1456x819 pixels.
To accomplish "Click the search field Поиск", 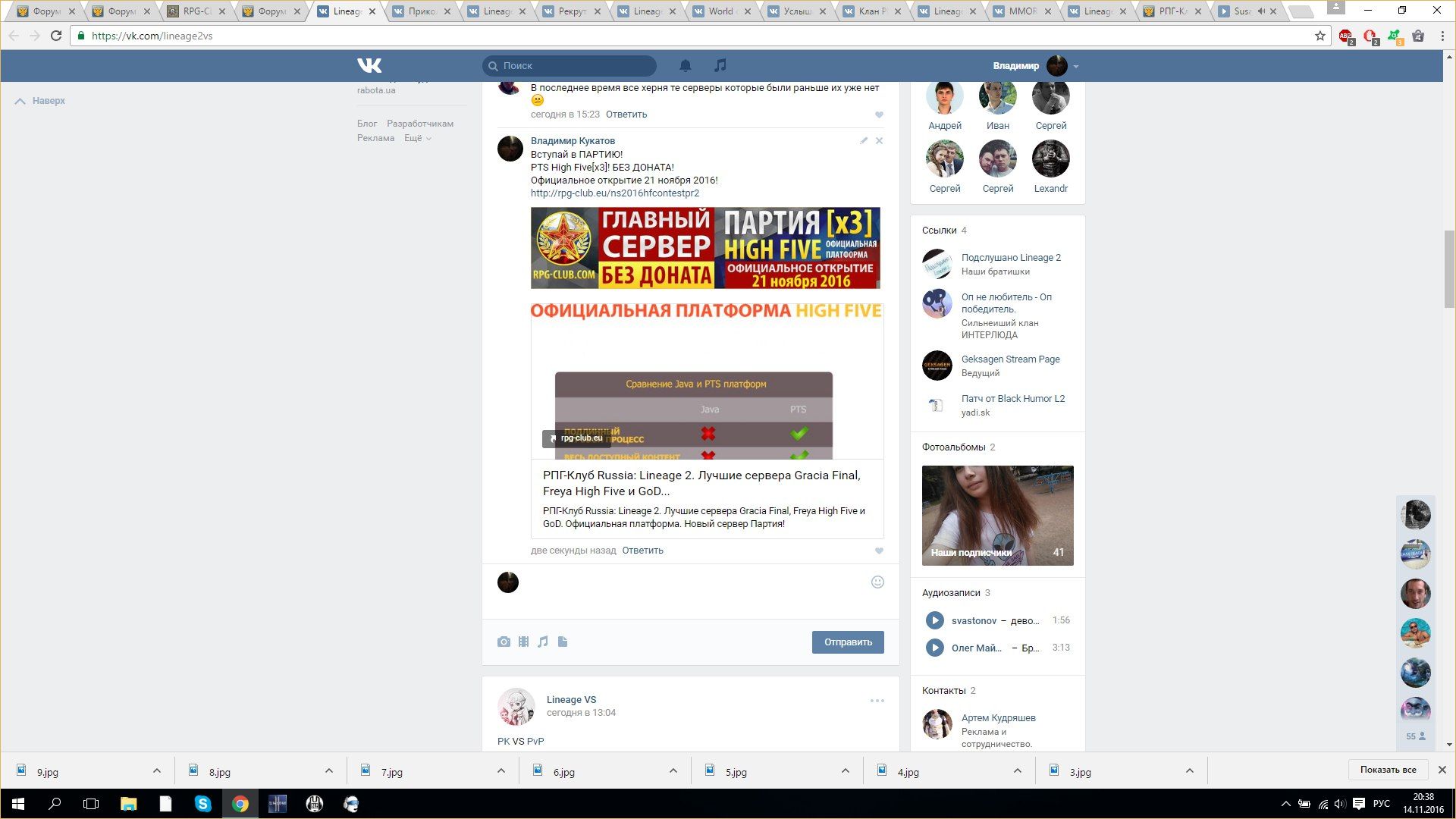I will pyautogui.click(x=569, y=66).
